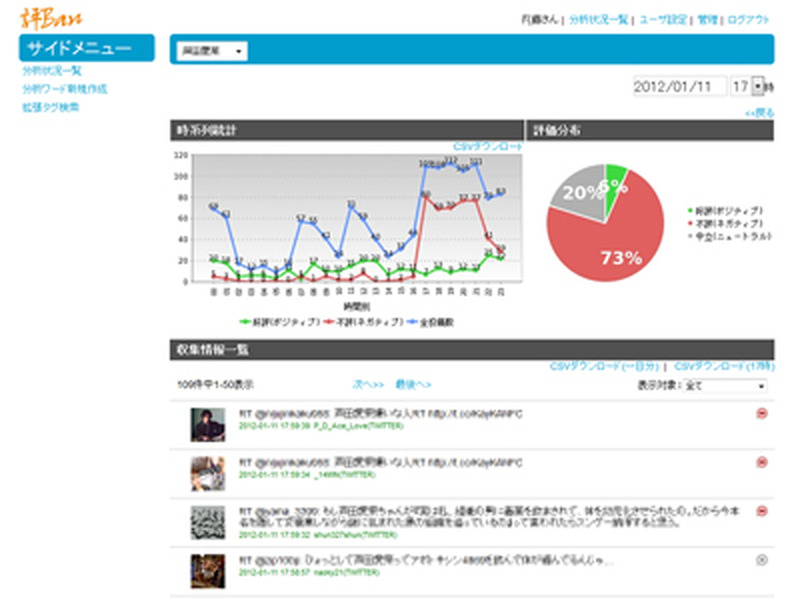The height and width of the screenshot is (602, 800).
Task: Open ユーザ設定 in the top navigation
Action: tap(662, 19)
